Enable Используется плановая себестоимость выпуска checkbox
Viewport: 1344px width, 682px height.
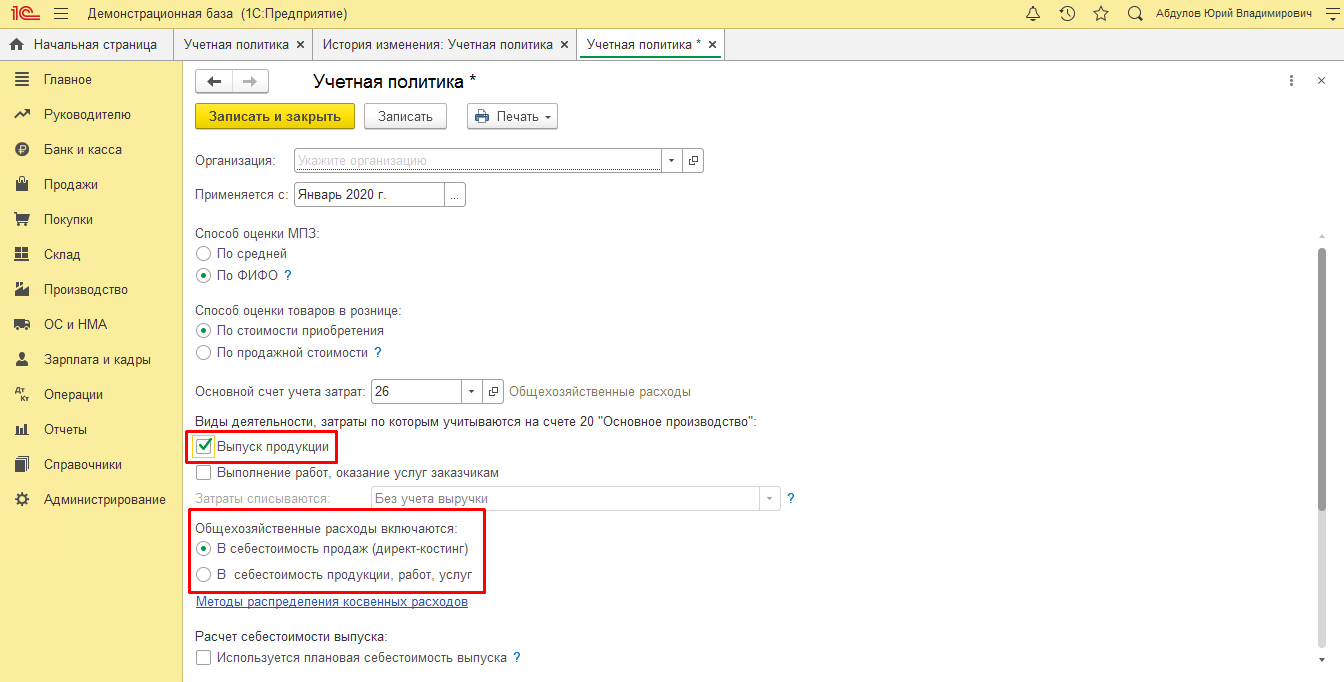point(204,658)
